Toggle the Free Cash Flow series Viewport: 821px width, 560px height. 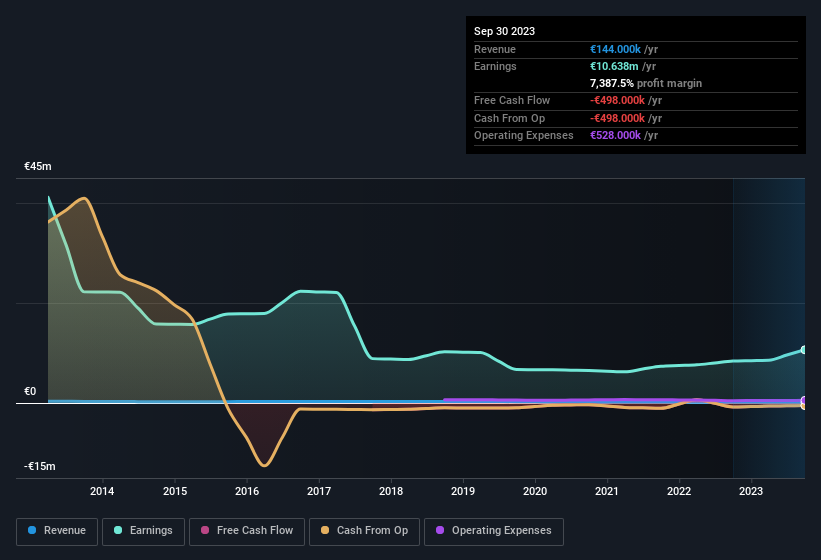click(x=247, y=532)
